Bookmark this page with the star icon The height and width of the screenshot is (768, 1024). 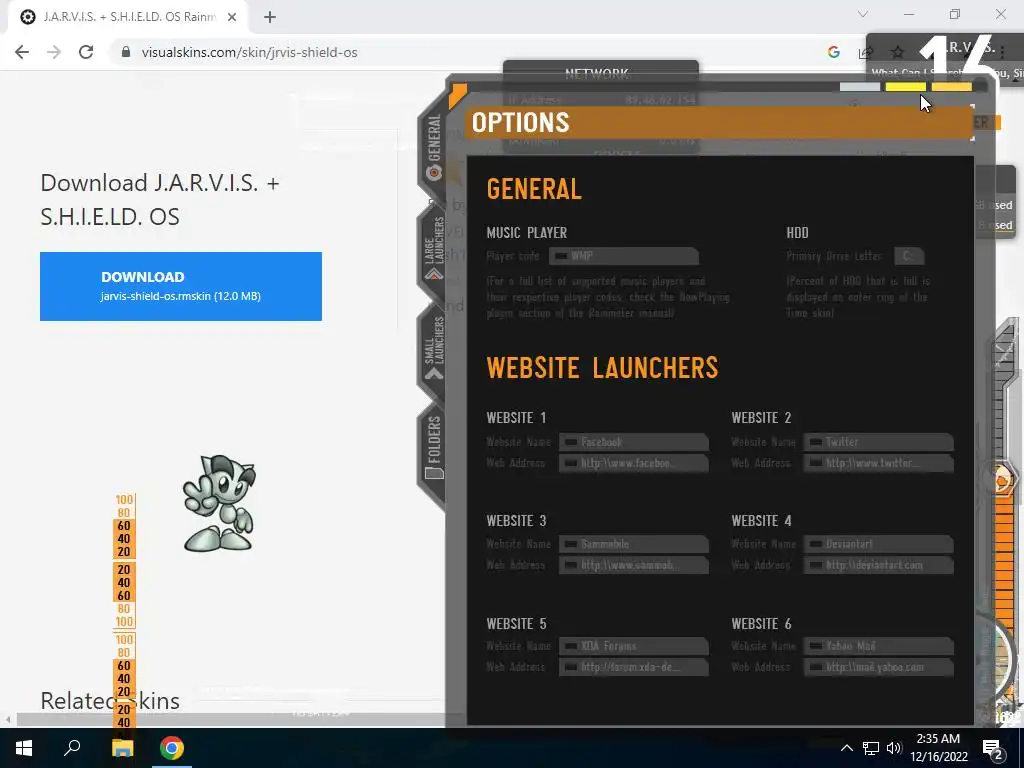(x=897, y=52)
